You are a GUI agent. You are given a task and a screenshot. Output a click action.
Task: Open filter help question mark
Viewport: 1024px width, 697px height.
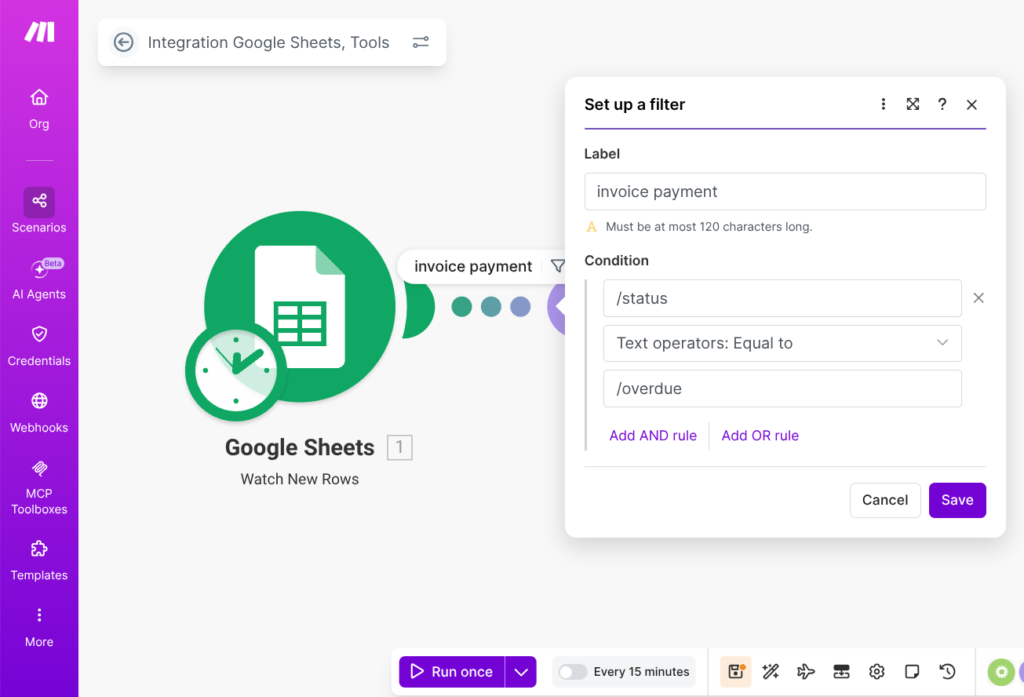click(942, 105)
